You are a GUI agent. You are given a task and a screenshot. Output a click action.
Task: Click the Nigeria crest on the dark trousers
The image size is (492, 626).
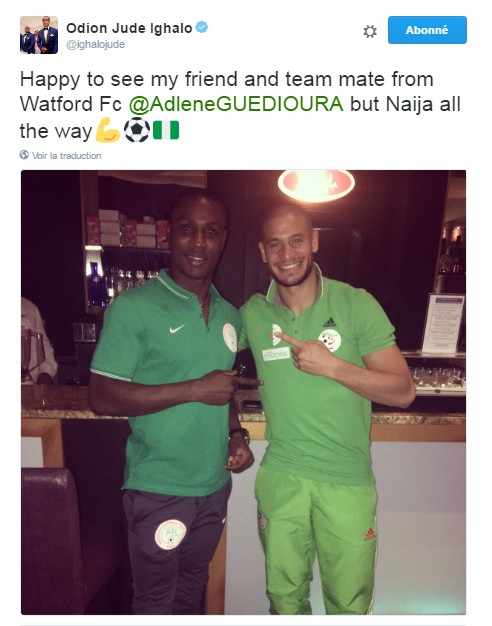pos(171,534)
